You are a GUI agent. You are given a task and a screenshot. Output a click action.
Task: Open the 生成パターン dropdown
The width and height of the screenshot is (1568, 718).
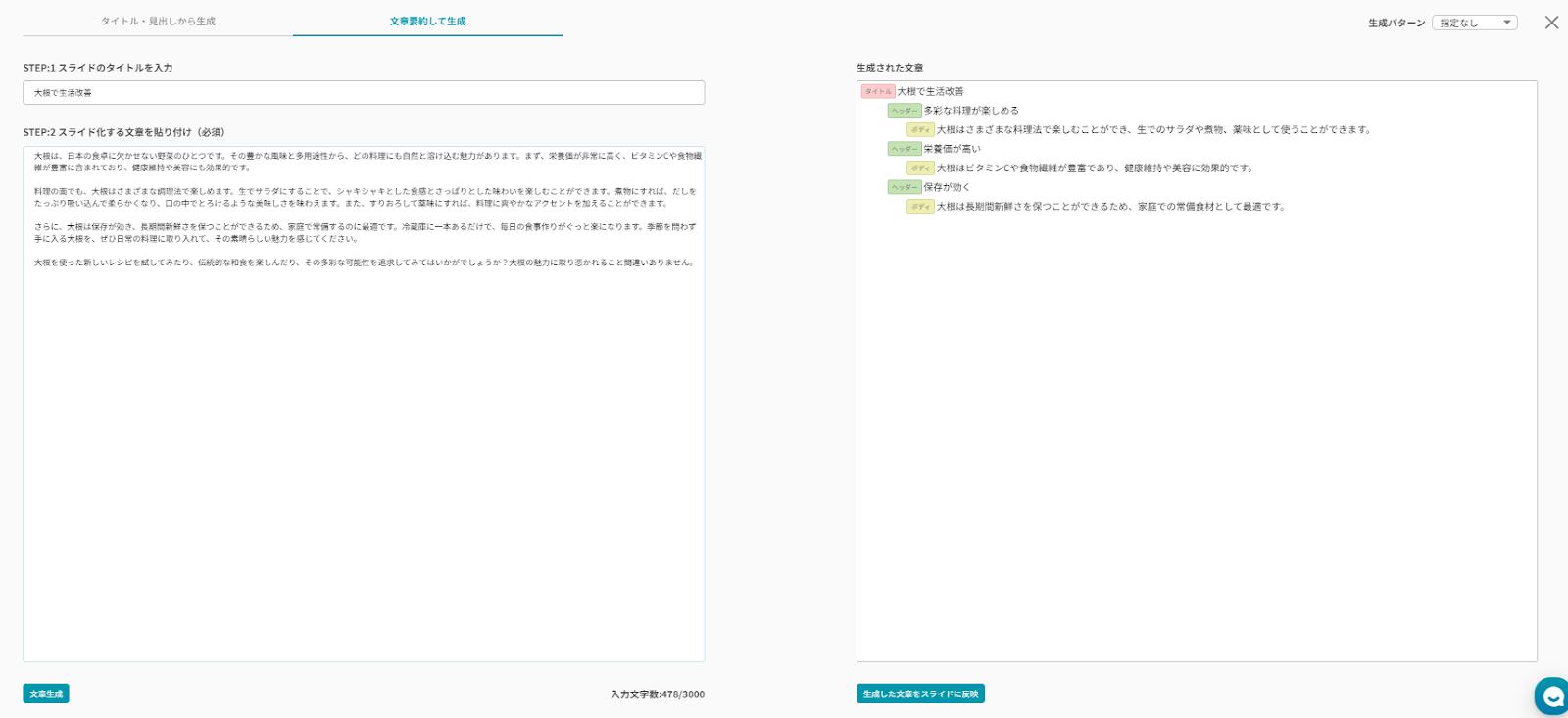pos(1474,23)
